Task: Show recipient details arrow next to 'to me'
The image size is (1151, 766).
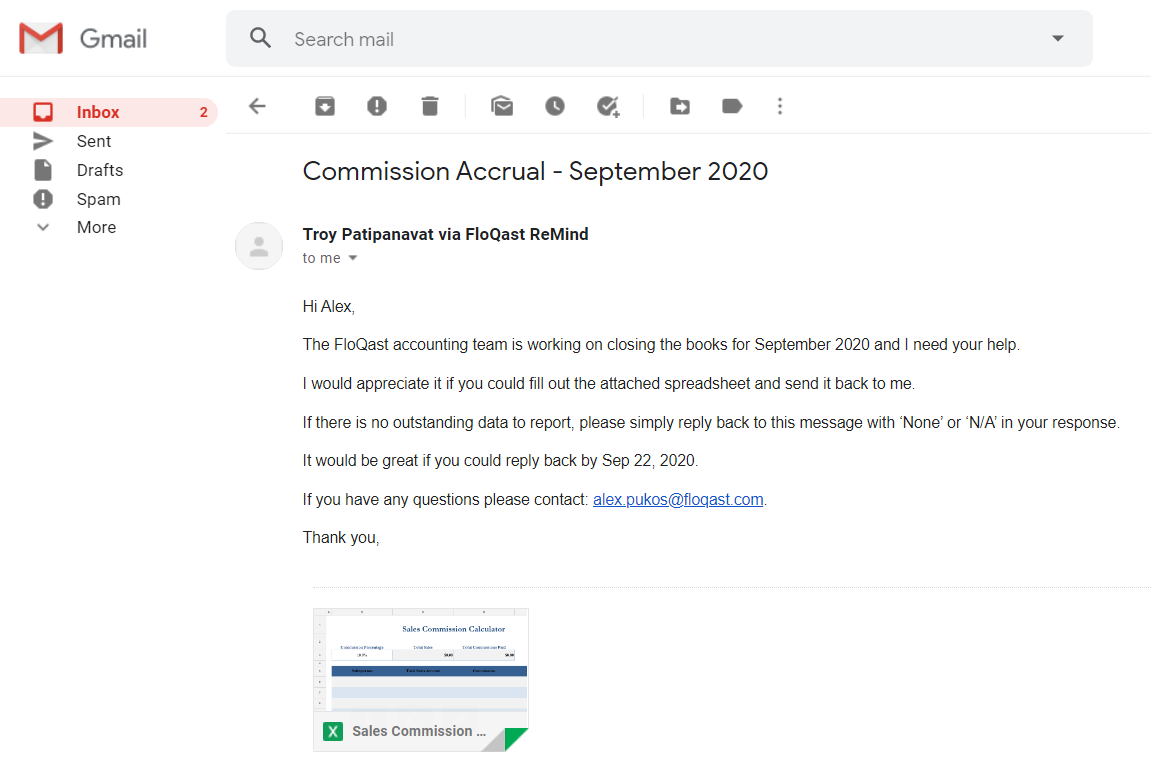Action: [352, 258]
